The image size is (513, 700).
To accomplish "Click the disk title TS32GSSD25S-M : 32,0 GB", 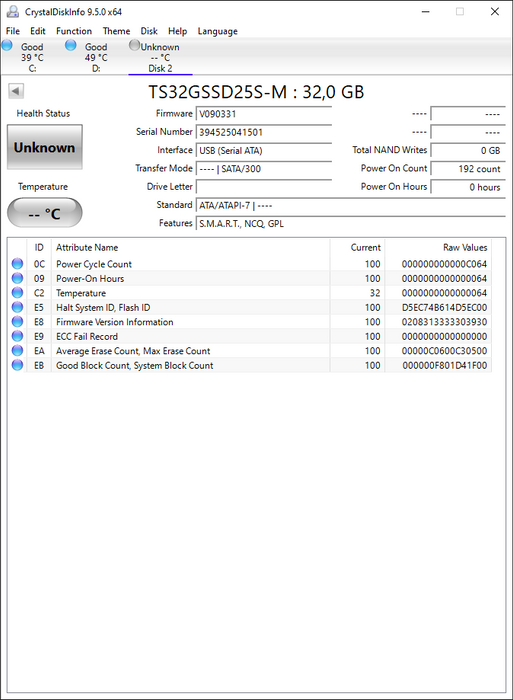I will tap(256, 92).
